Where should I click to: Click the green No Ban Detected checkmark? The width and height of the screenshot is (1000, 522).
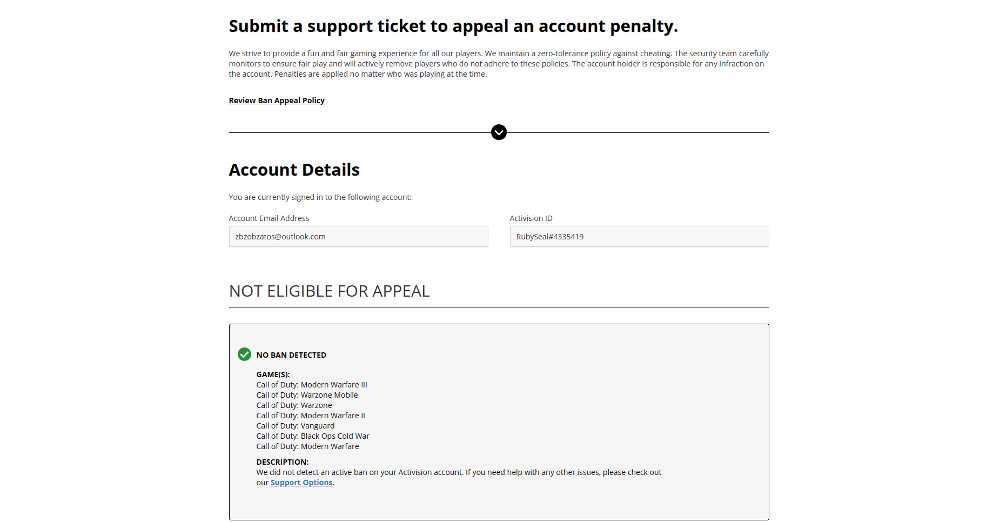pos(244,354)
